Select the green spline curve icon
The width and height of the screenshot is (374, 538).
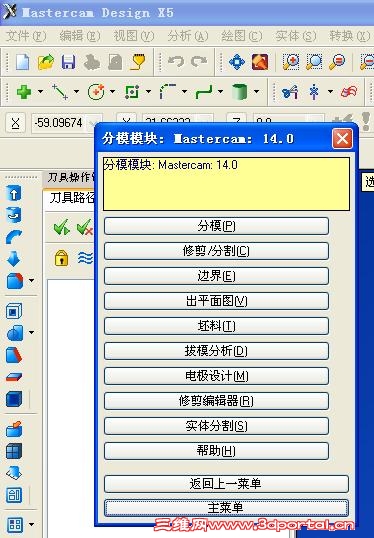click(204, 92)
